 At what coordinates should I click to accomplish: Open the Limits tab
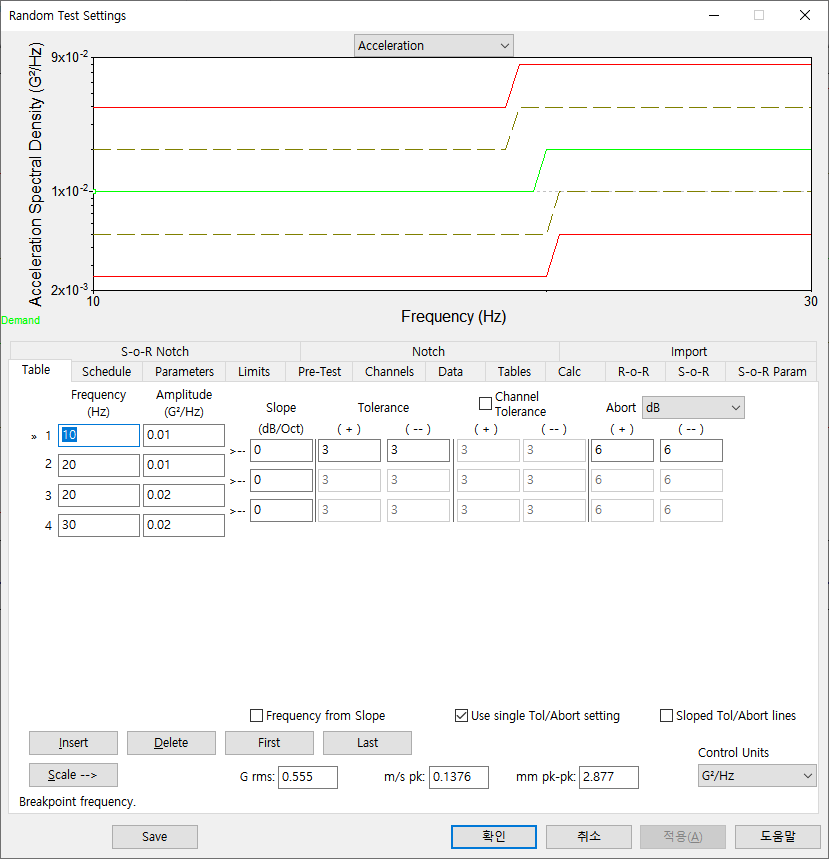(x=254, y=371)
